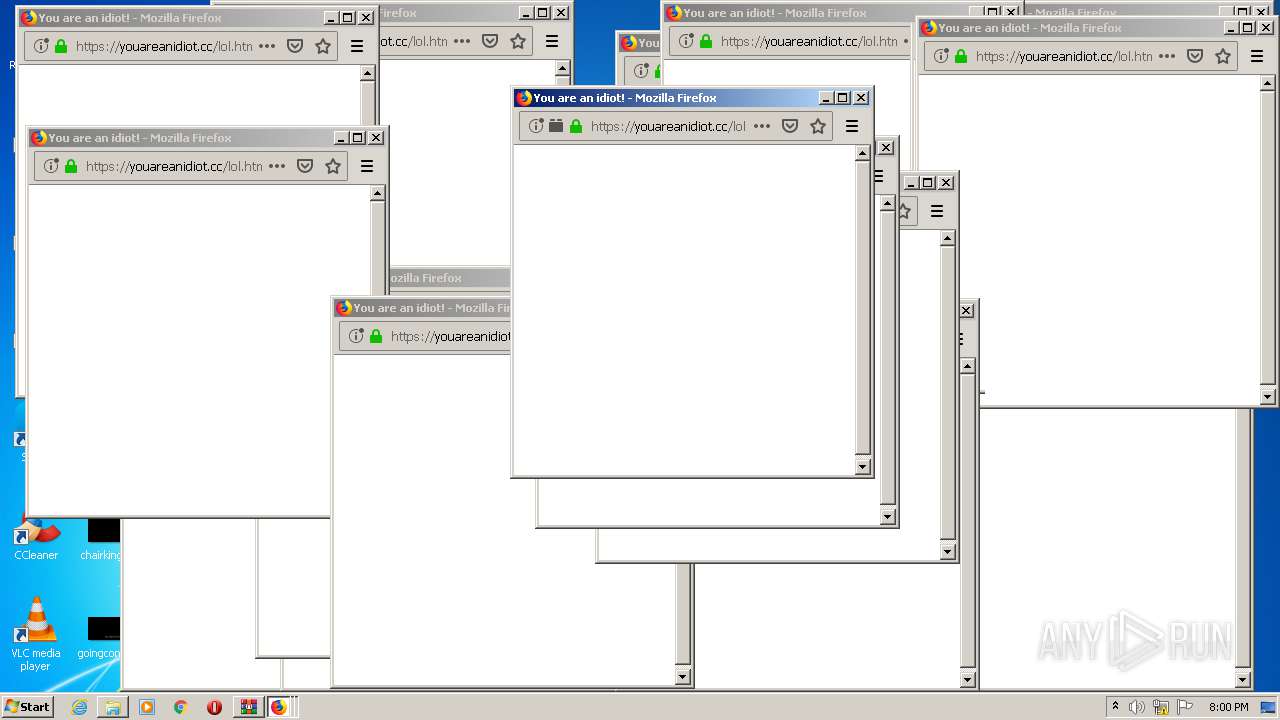Screen dimensions: 1280x720
Task: Open page actions (•••) in the window showing 'ot.cc/lol.htn'
Action: [x=462, y=41]
